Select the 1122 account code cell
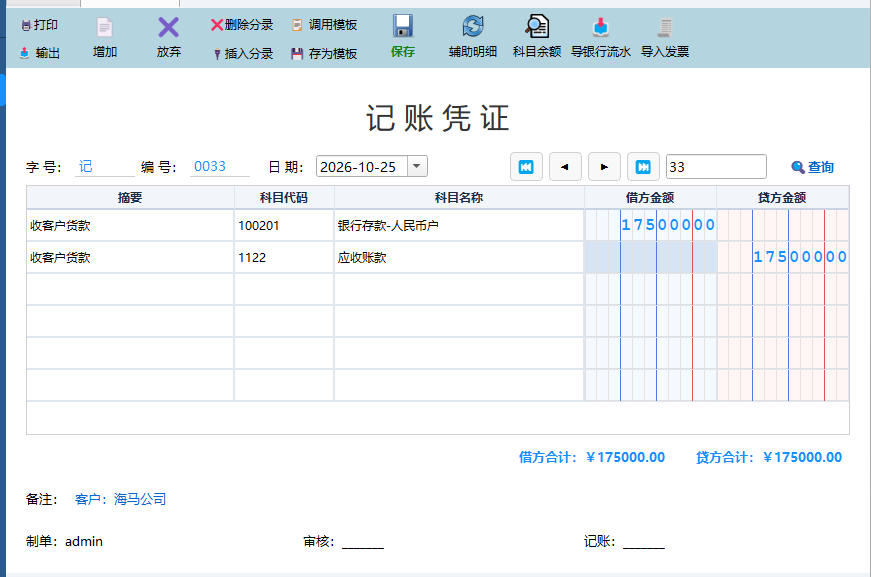 [284, 258]
